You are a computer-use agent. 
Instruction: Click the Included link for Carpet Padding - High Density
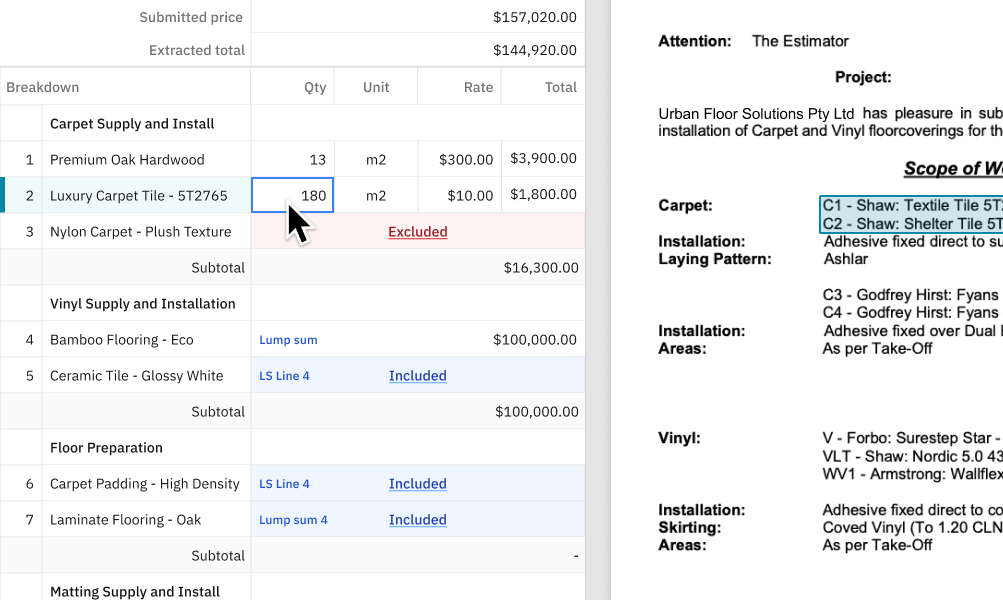pyautogui.click(x=417, y=483)
